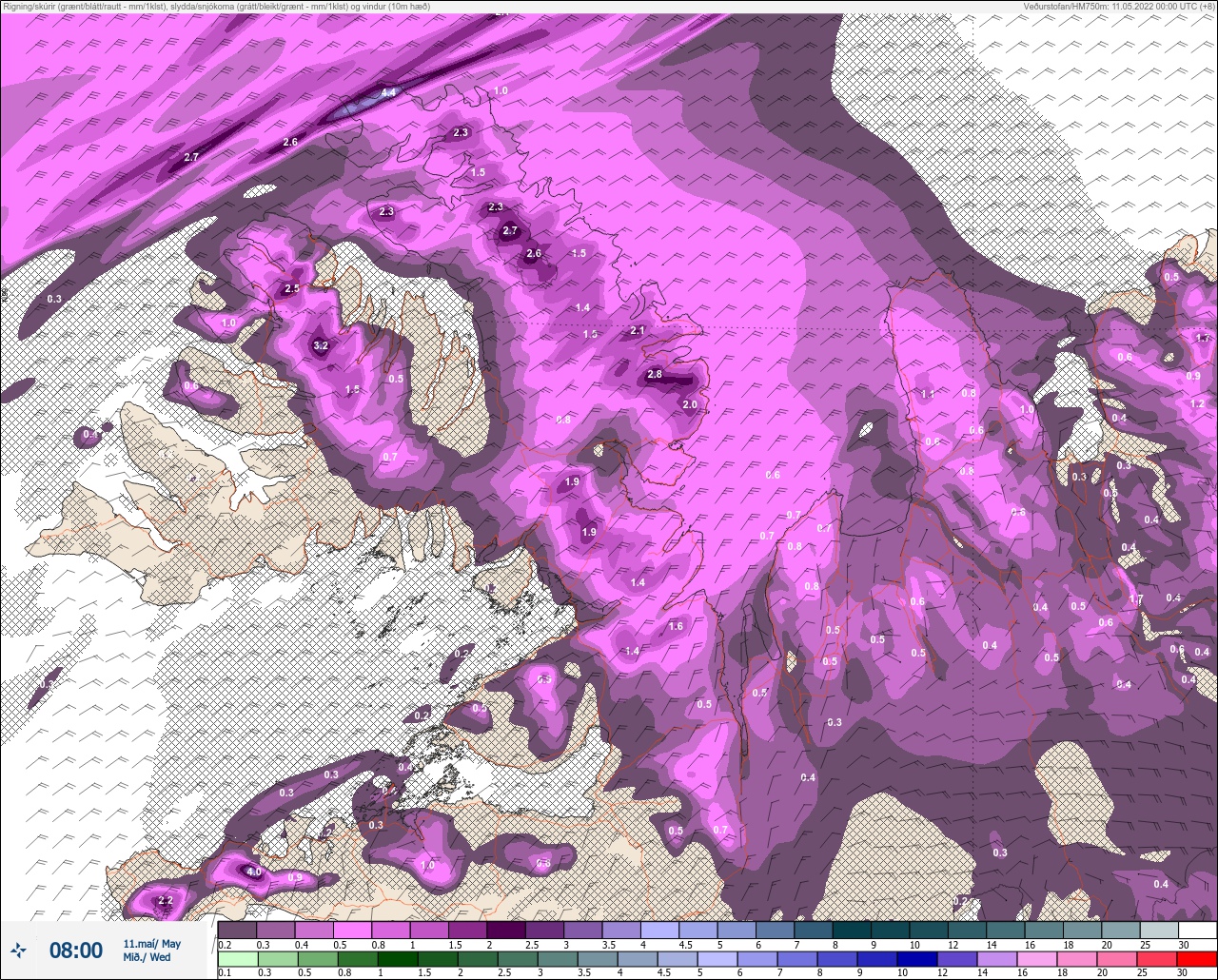Viewport: 1218px width, 980px height.
Task: Click the 1.2 precipitation value on the map
Action: tap(1197, 403)
